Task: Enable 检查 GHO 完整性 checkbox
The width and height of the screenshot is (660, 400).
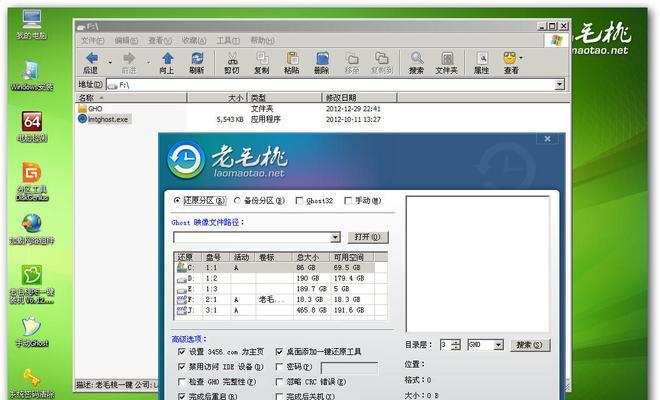Action: point(182,382)
